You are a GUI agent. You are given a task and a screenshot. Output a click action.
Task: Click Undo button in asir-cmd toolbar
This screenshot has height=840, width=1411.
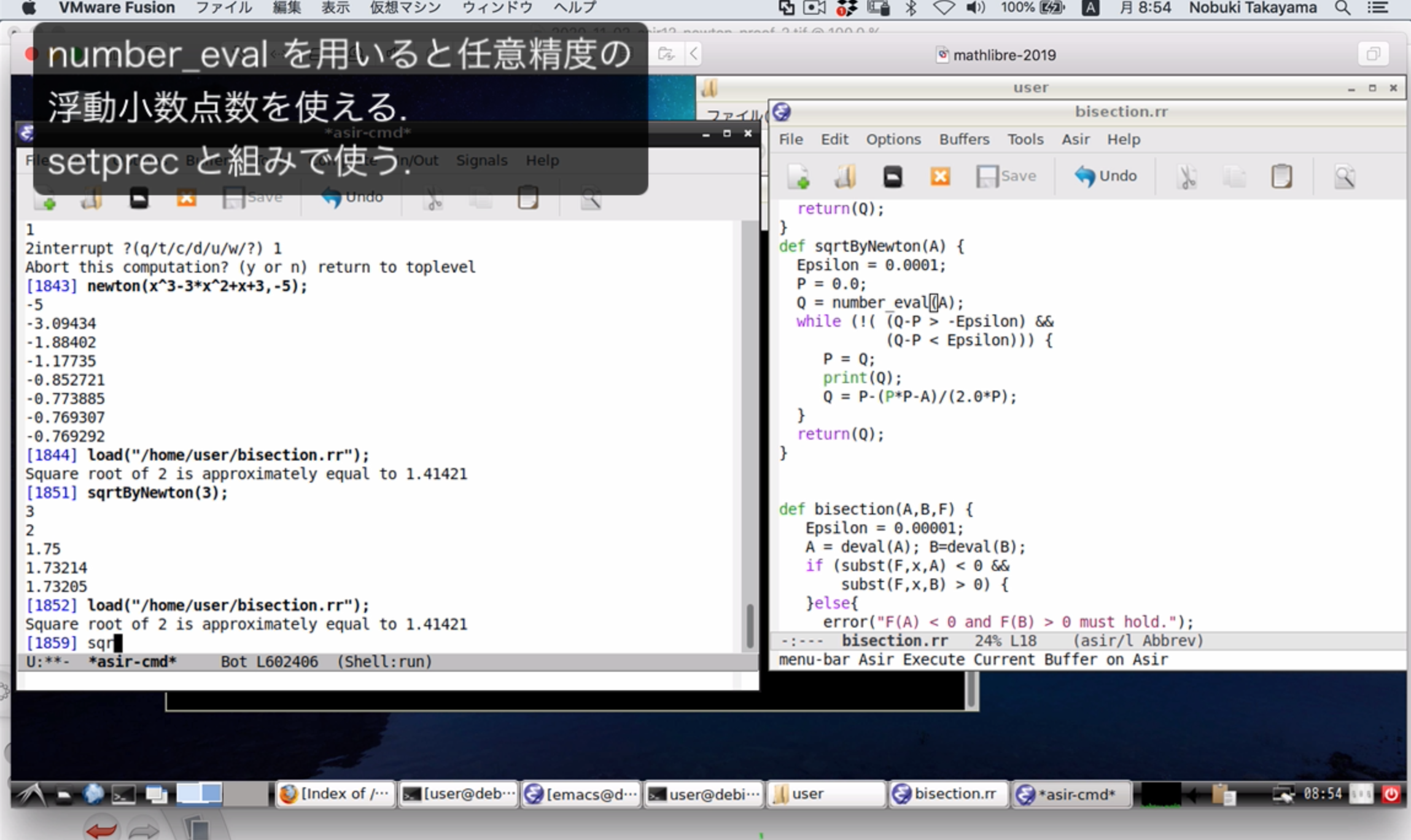click(352, 198)
